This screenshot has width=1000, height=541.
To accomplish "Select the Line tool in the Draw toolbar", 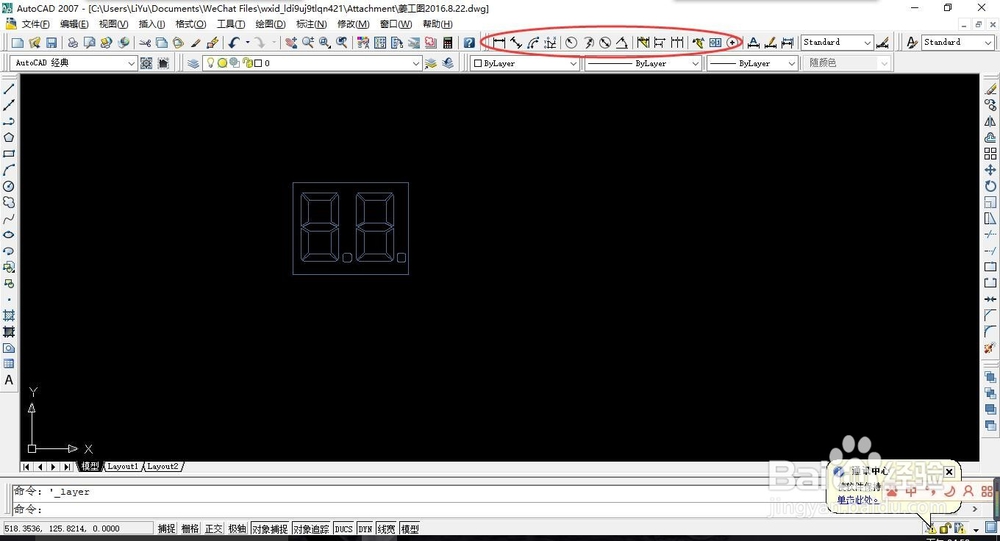I will click(9, 89).
